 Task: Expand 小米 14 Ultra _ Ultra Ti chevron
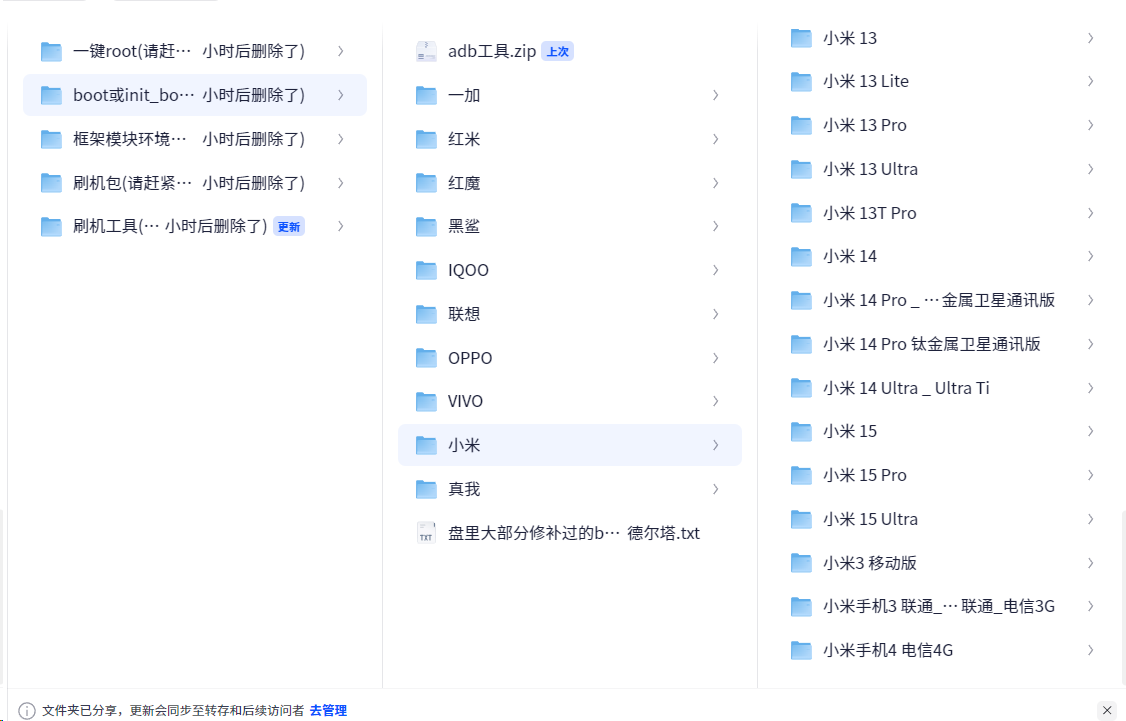tap(1090, 388)
